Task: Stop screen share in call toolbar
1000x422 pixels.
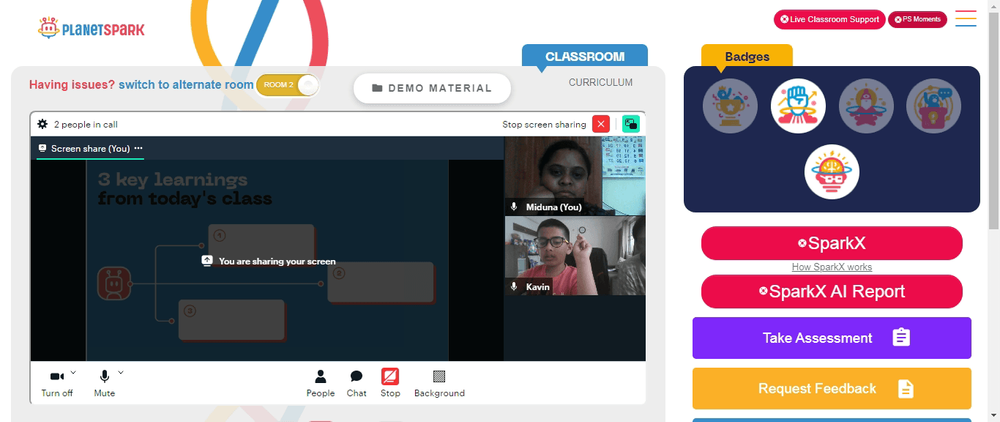Action: pos(390,384)
